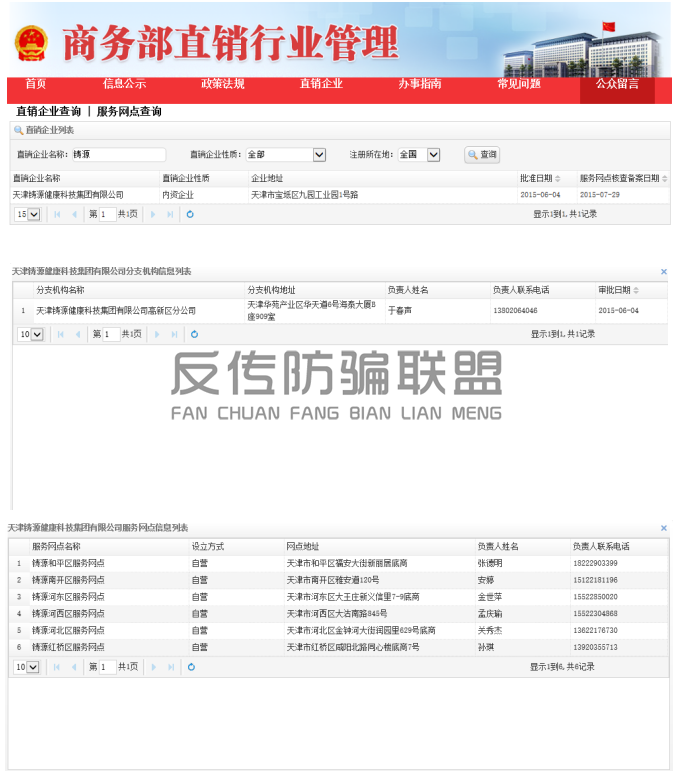
Task: Go to first page in the branch list
Action: [x=60, y=334]
